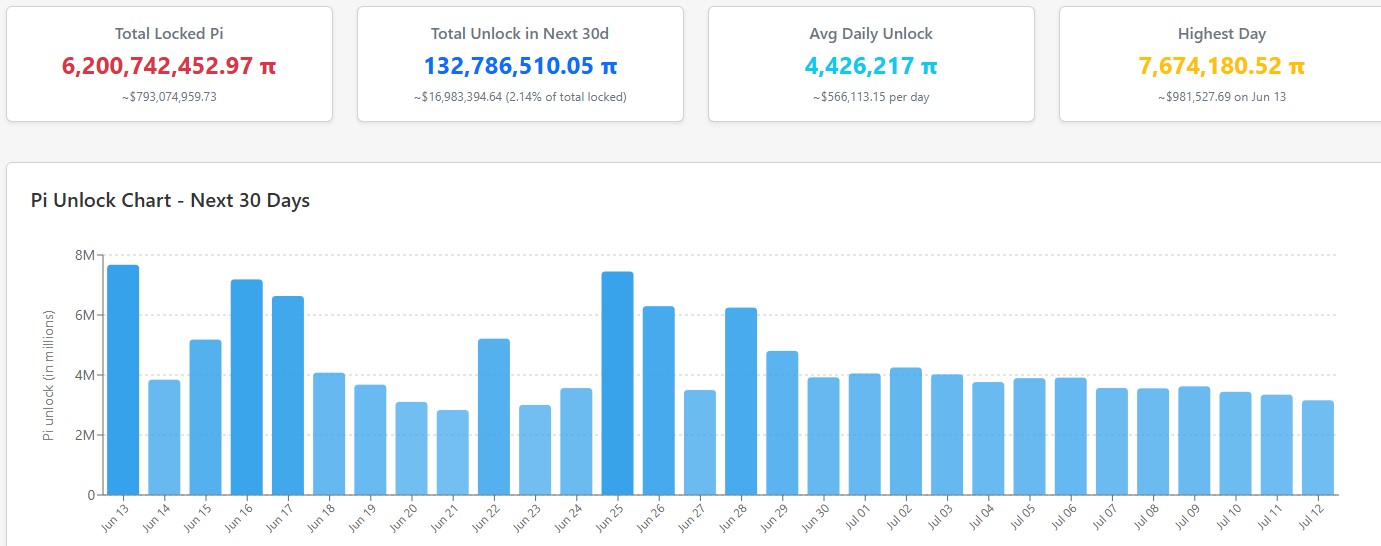Screen dimensions: 1381x546
Task: Open the Total Unlock in Next 30d card
Action: [520, 64]
